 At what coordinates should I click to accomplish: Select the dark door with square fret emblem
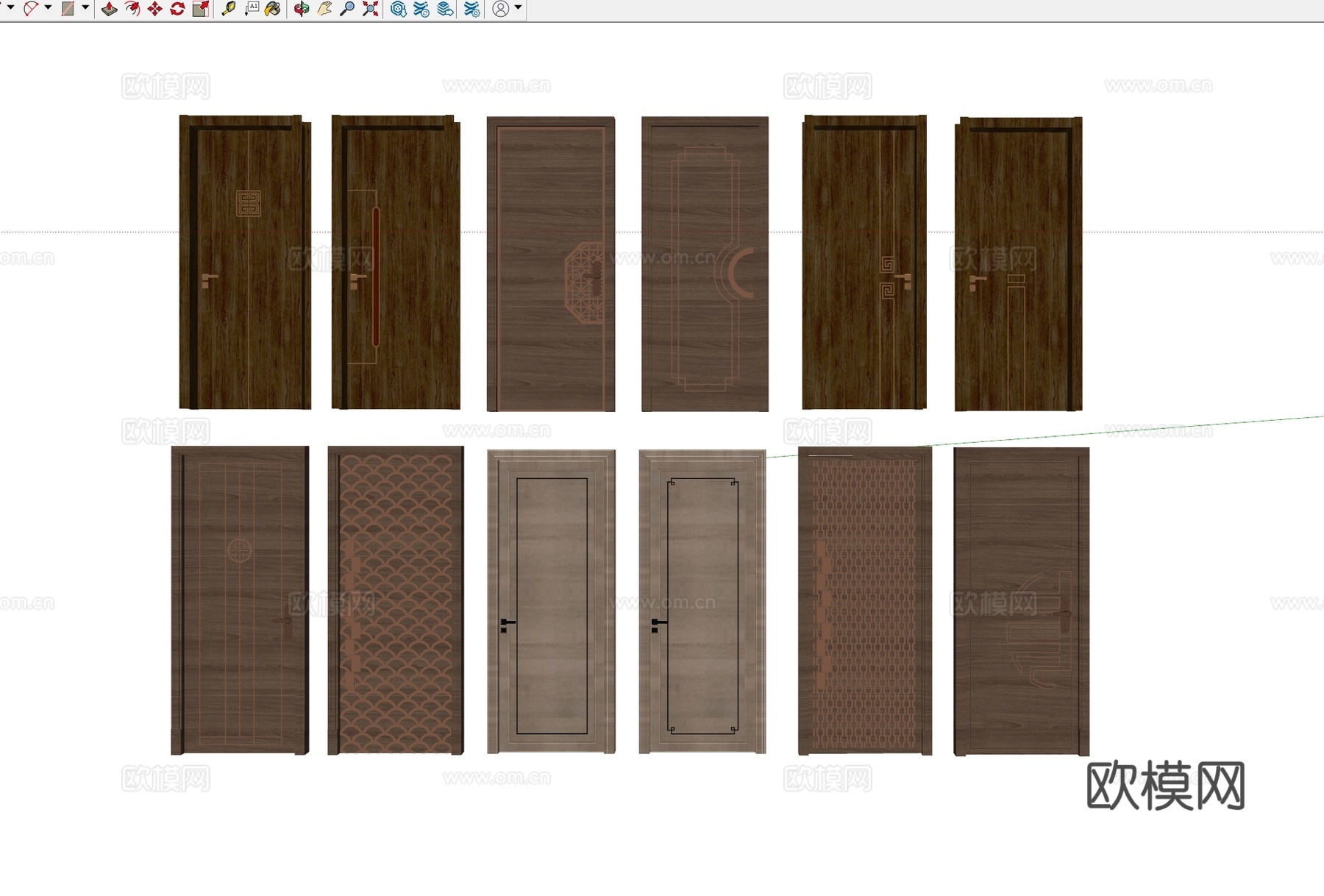pos(245,262)
